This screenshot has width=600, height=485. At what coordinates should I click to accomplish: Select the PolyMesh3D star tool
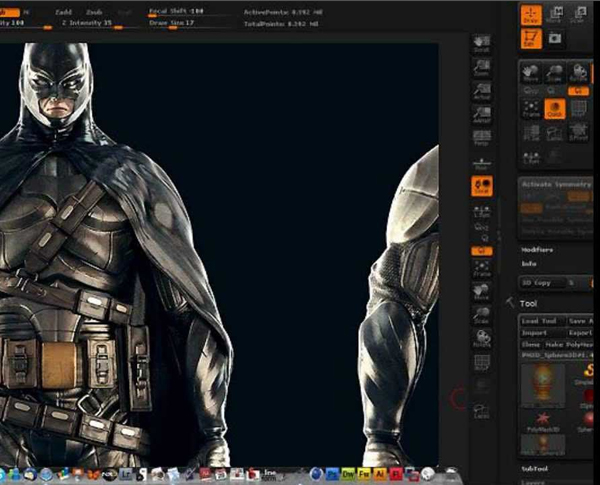click(543, 422)
